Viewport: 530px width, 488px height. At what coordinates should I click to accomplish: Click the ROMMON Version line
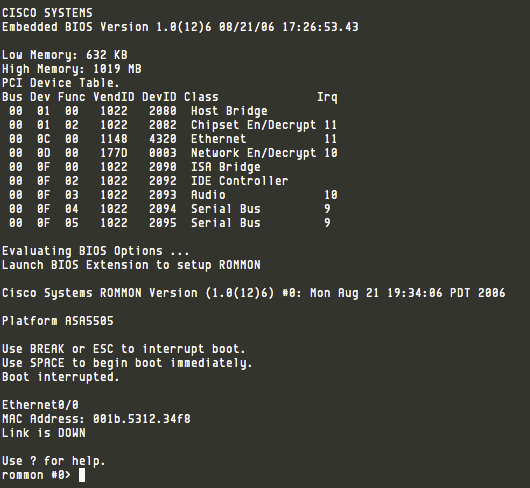(x=254, y=293)
